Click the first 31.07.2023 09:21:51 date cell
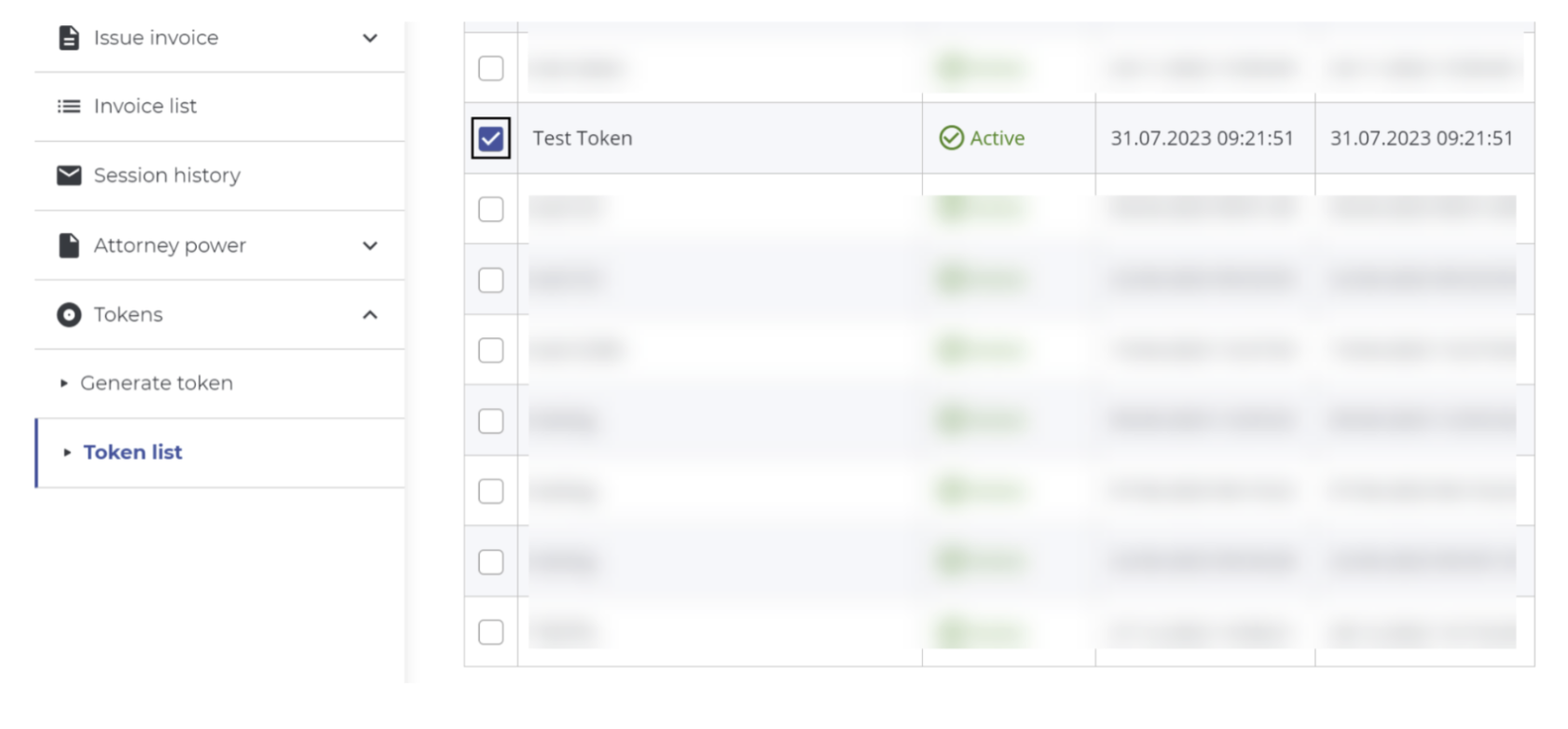 (1202, 138)
